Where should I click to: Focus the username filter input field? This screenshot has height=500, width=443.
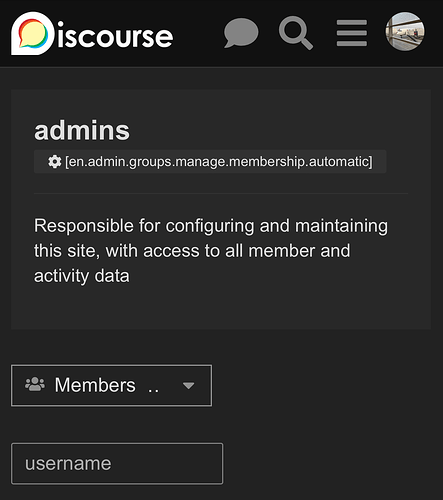(117, 464)
